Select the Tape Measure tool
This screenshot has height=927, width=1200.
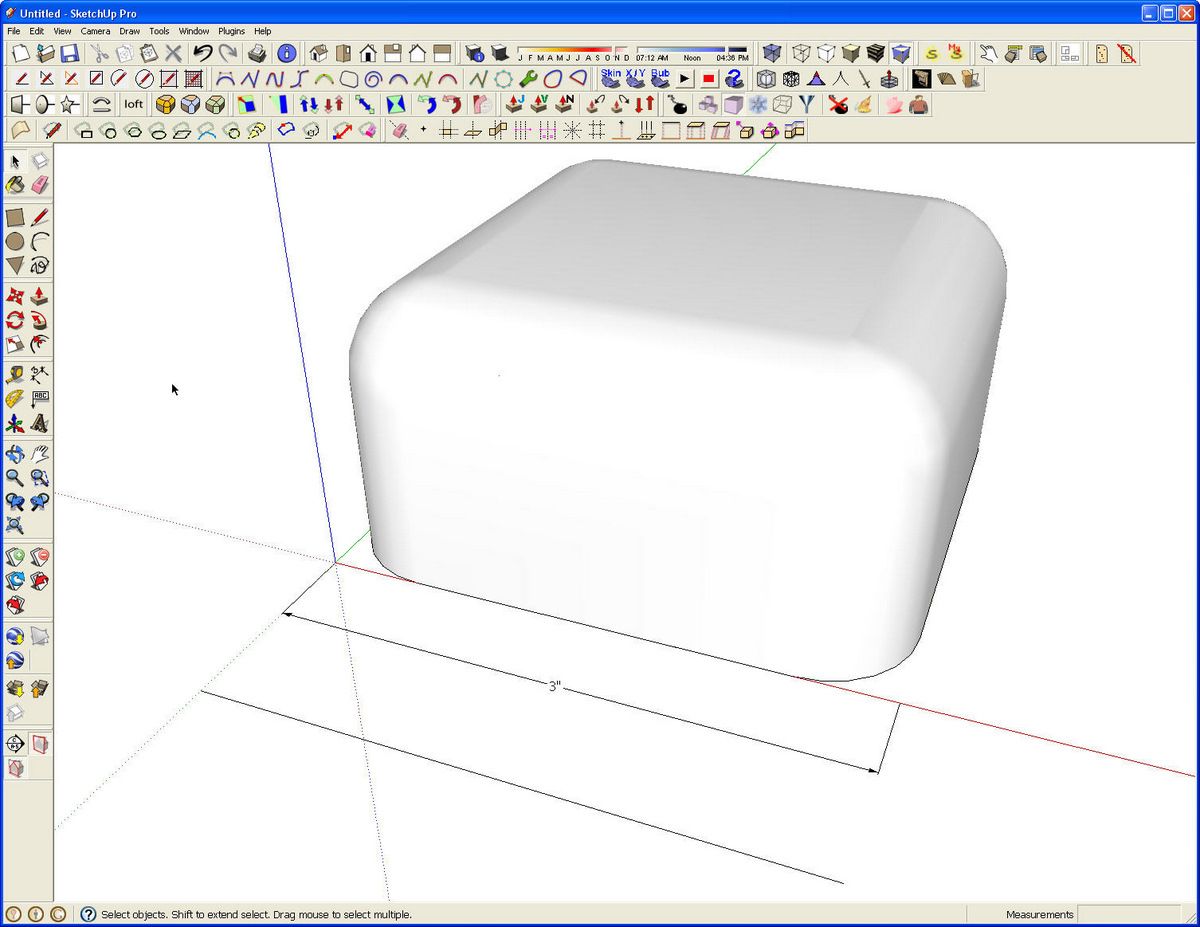coord(15,376)
